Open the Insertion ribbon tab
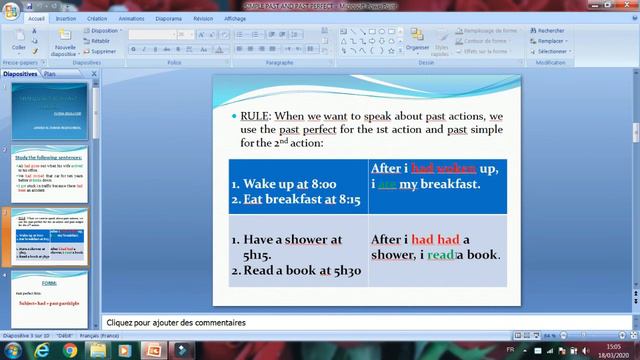640x360 pixels. pyautogui.click(x=66, y=19)
